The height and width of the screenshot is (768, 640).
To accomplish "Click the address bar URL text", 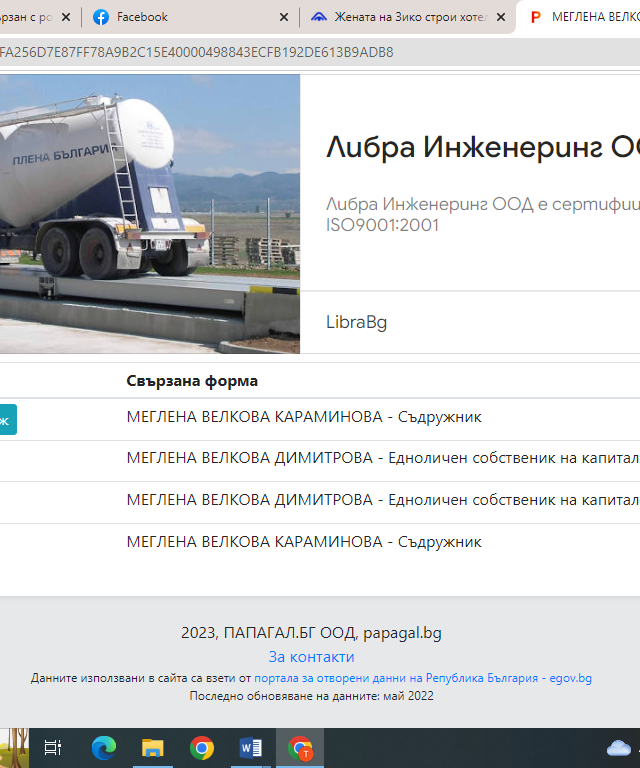I will click(196, 52).
